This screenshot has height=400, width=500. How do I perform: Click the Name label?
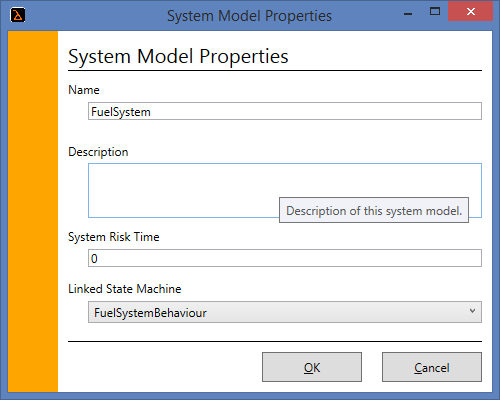coord(84,90)
